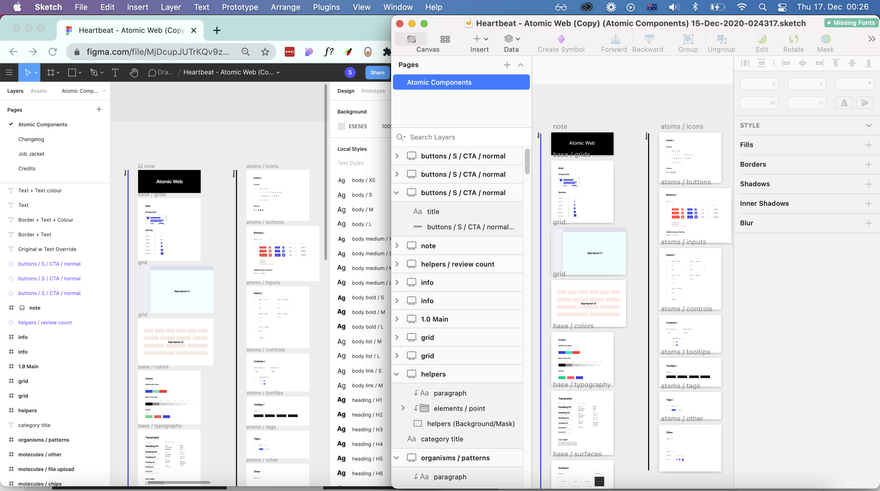Viewport: 880px width, 491px height.
Task: Open the Layer menu in menu bar
Action: (171, 7)
